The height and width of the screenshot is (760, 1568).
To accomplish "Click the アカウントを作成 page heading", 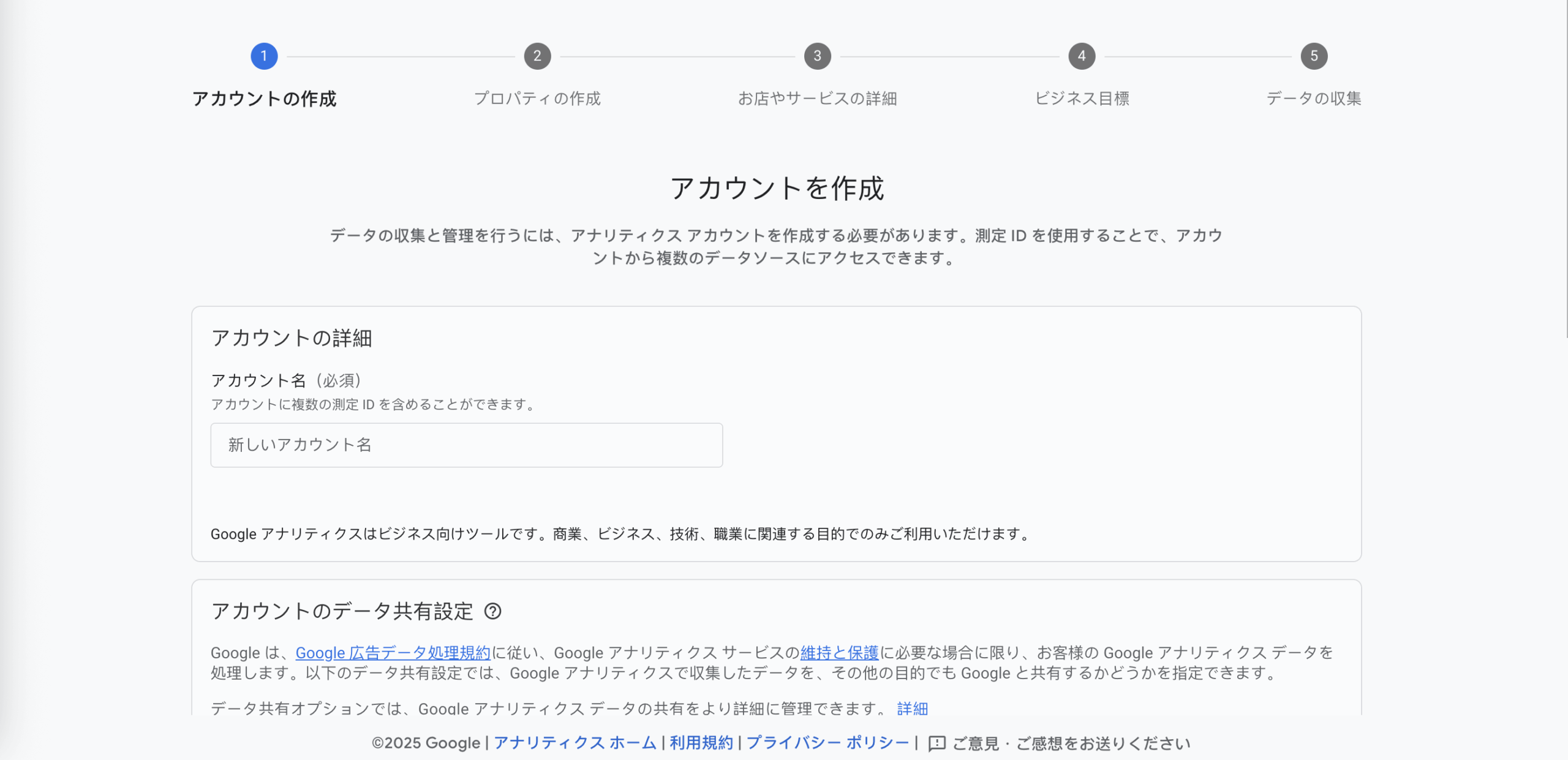I will coord(777,188).
